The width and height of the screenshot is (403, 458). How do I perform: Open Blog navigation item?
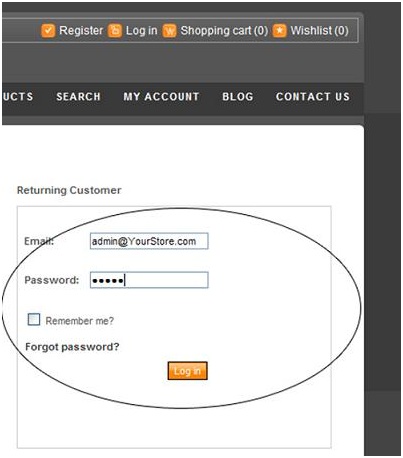click(238, 97)
